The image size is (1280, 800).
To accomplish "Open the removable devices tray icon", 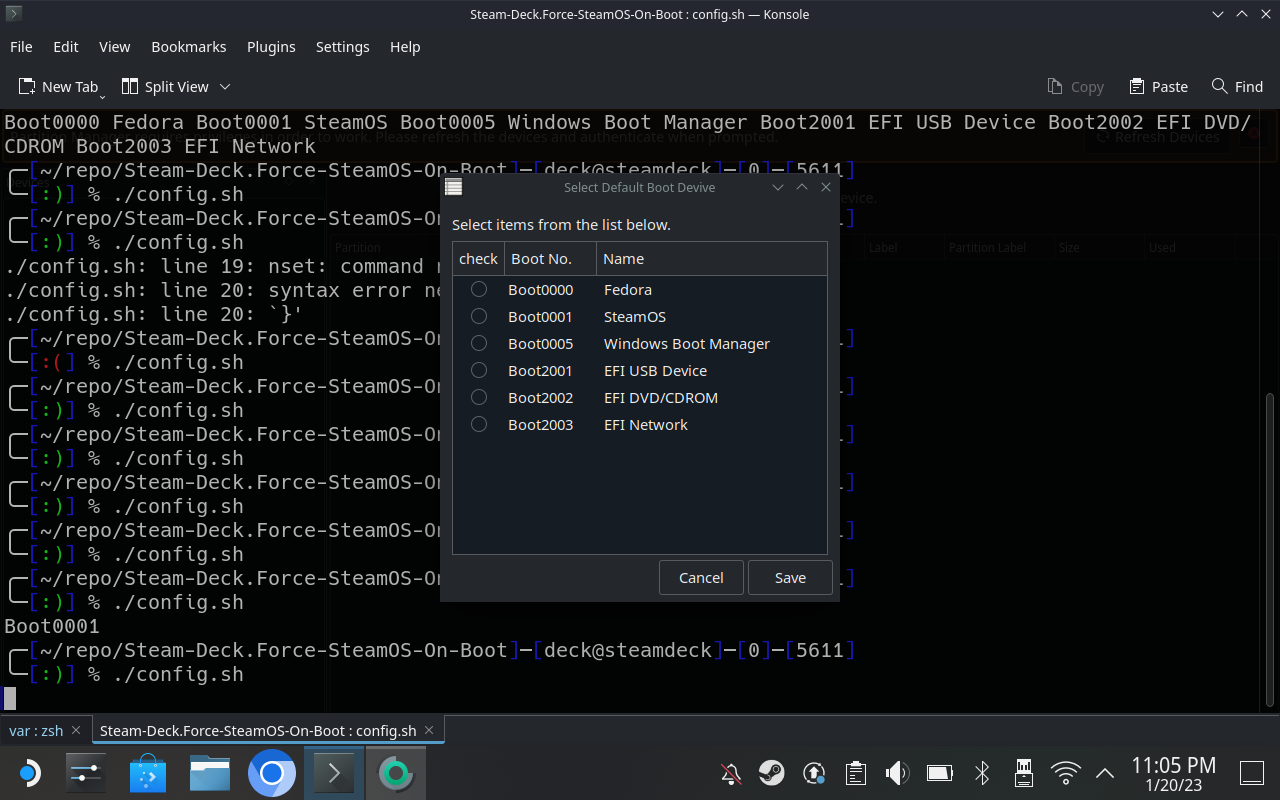I will pos(1023,773).
